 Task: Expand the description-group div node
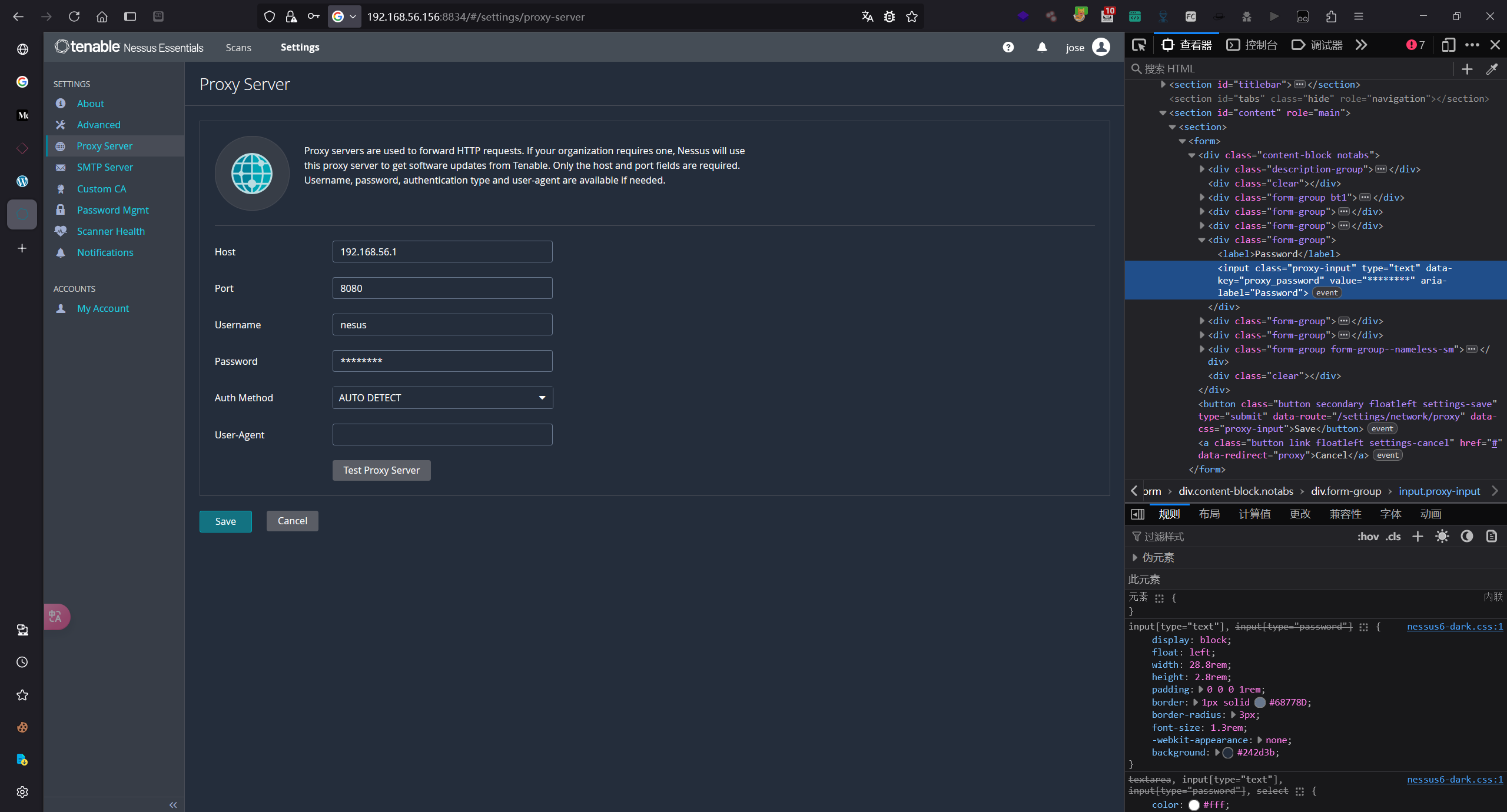click(x=1202, y=169)
